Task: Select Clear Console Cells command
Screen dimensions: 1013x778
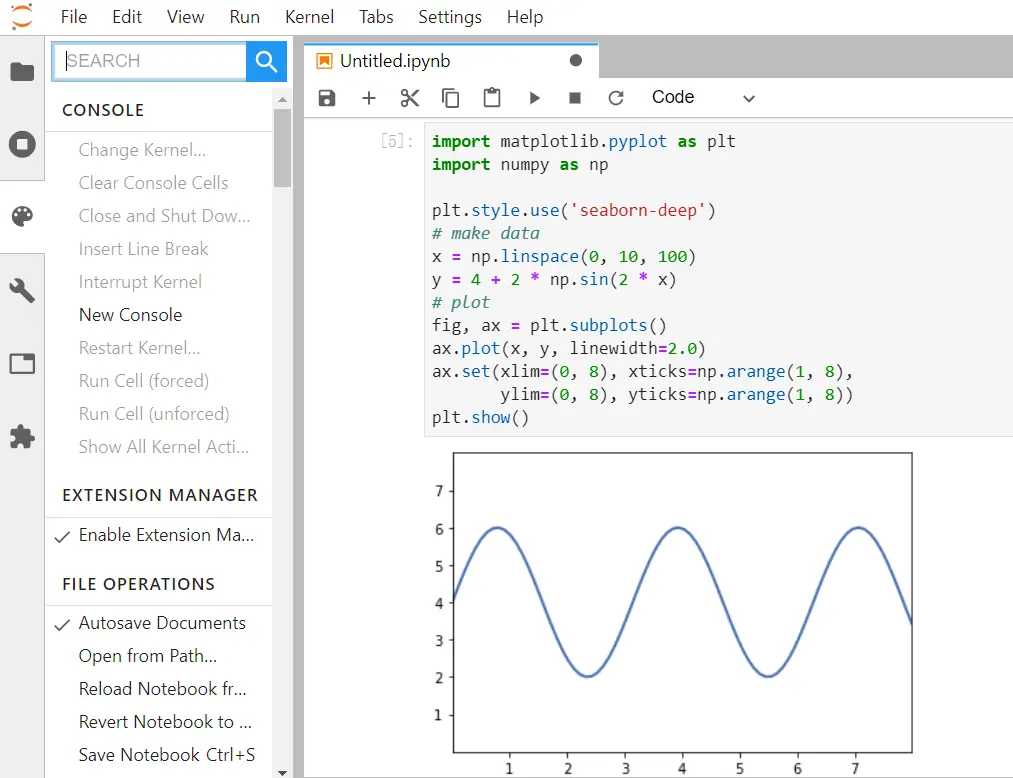Action: click(x=158, y=184)
